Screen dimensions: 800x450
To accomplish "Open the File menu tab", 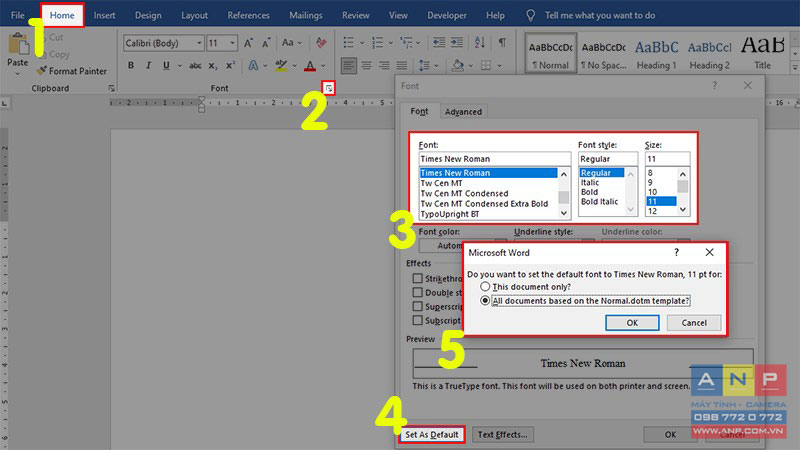I will 17,15.
